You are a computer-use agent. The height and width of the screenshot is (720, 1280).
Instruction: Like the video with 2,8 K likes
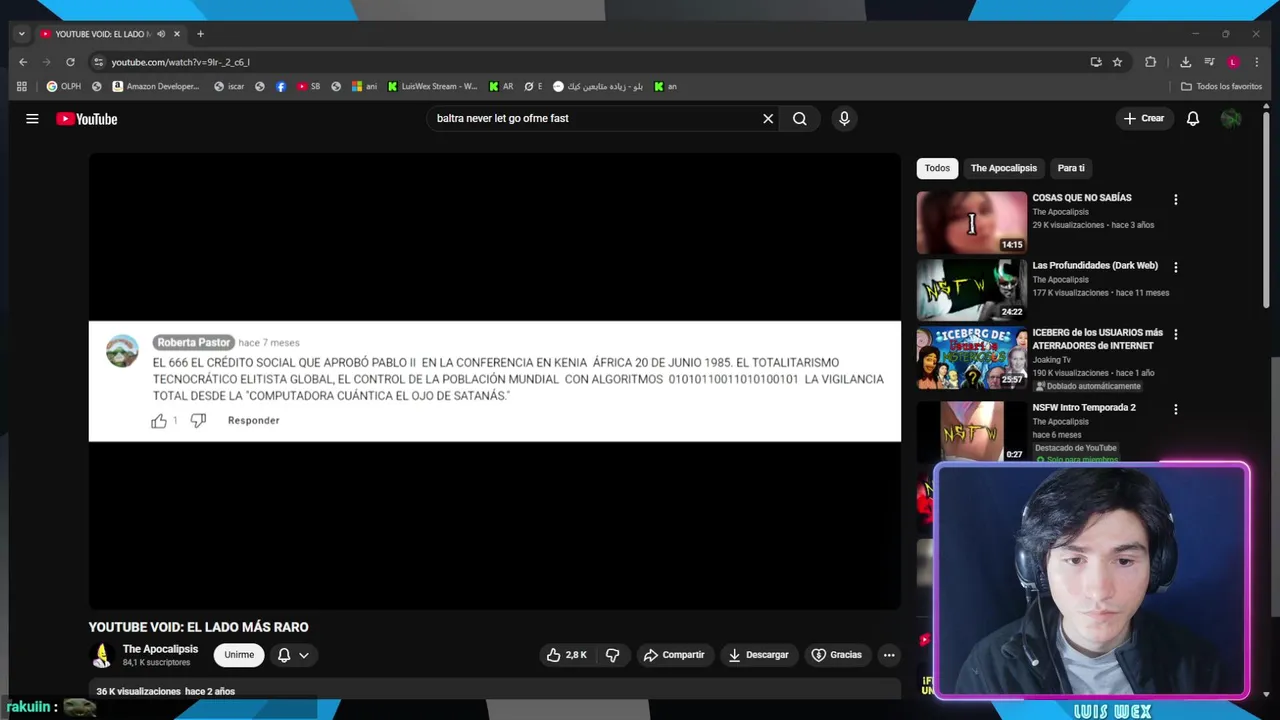coord(567,655)
